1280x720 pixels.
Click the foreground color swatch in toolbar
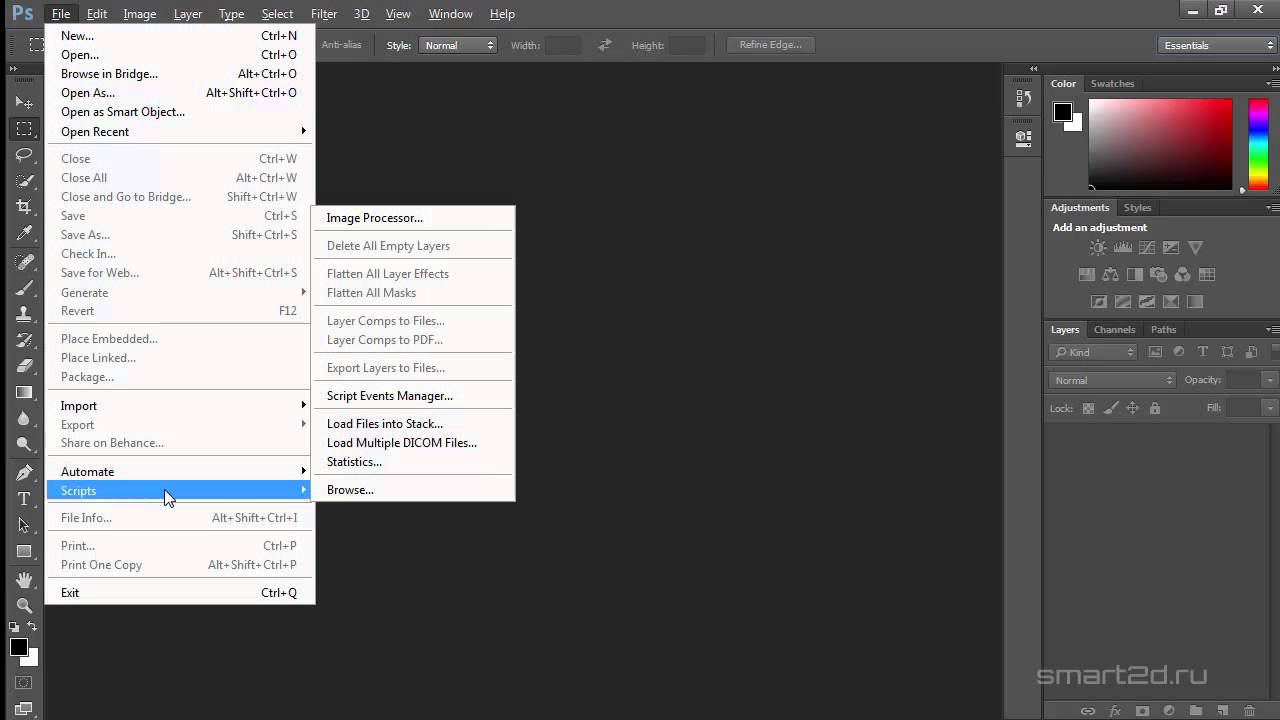coord(19,648)
